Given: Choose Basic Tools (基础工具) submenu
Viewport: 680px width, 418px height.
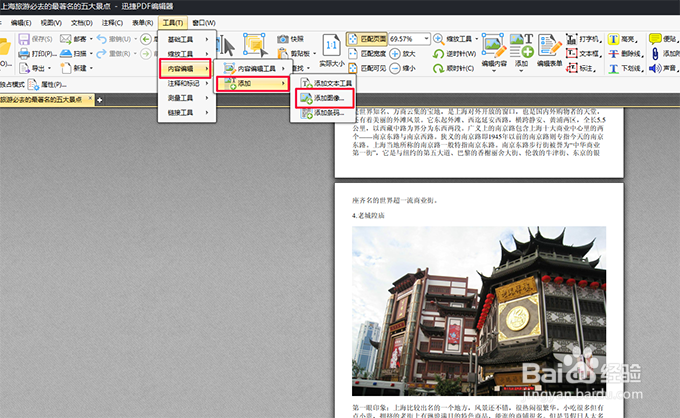Looking at the screenshot, I should 187,39.
